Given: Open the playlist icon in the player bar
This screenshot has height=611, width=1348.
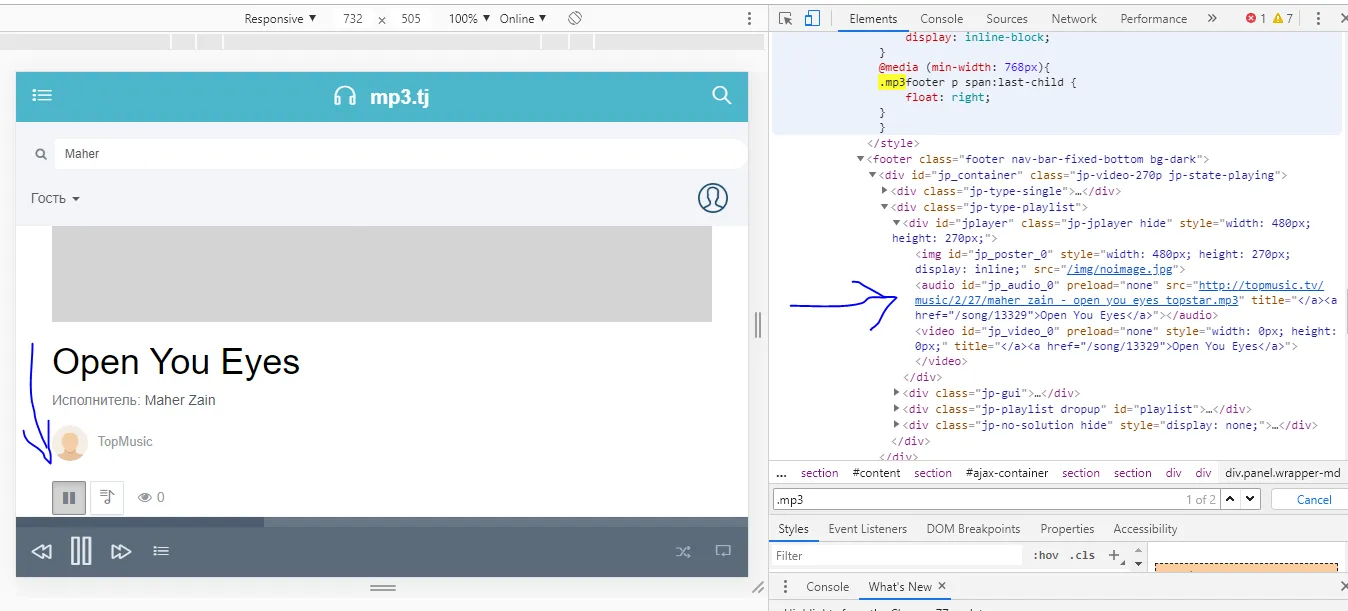Looking at the screenshot, I should click(161, 551).
